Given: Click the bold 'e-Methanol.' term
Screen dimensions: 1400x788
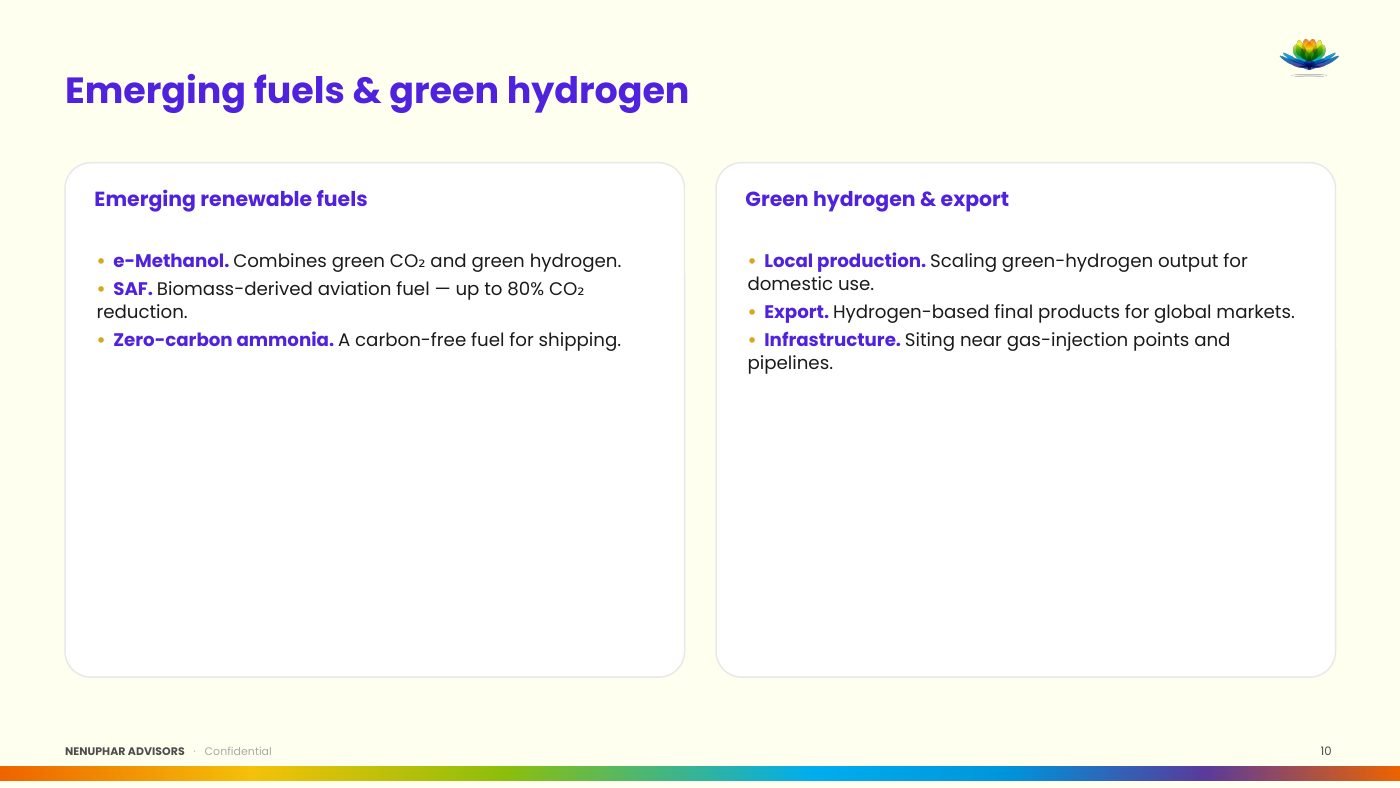Looking at the screenshot, I should [x=171, y=261].
